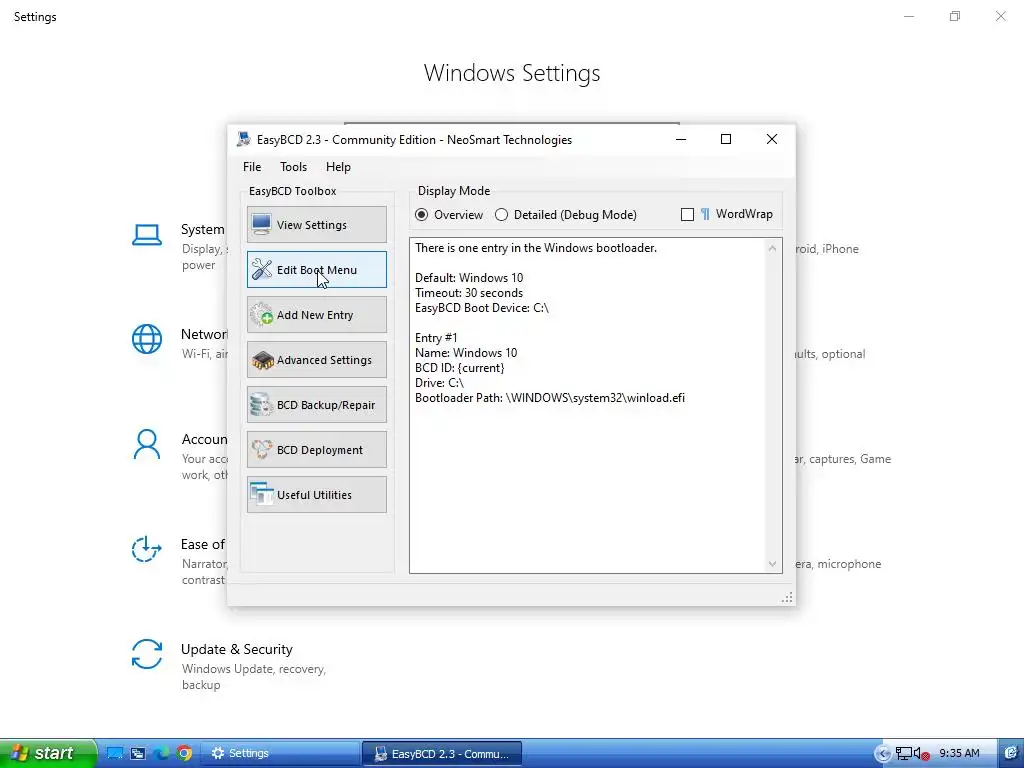Screen dimensions: 1024x768
Task: Launch Microsoft Edge from the taskbar
Action: (x=161, y=754)
